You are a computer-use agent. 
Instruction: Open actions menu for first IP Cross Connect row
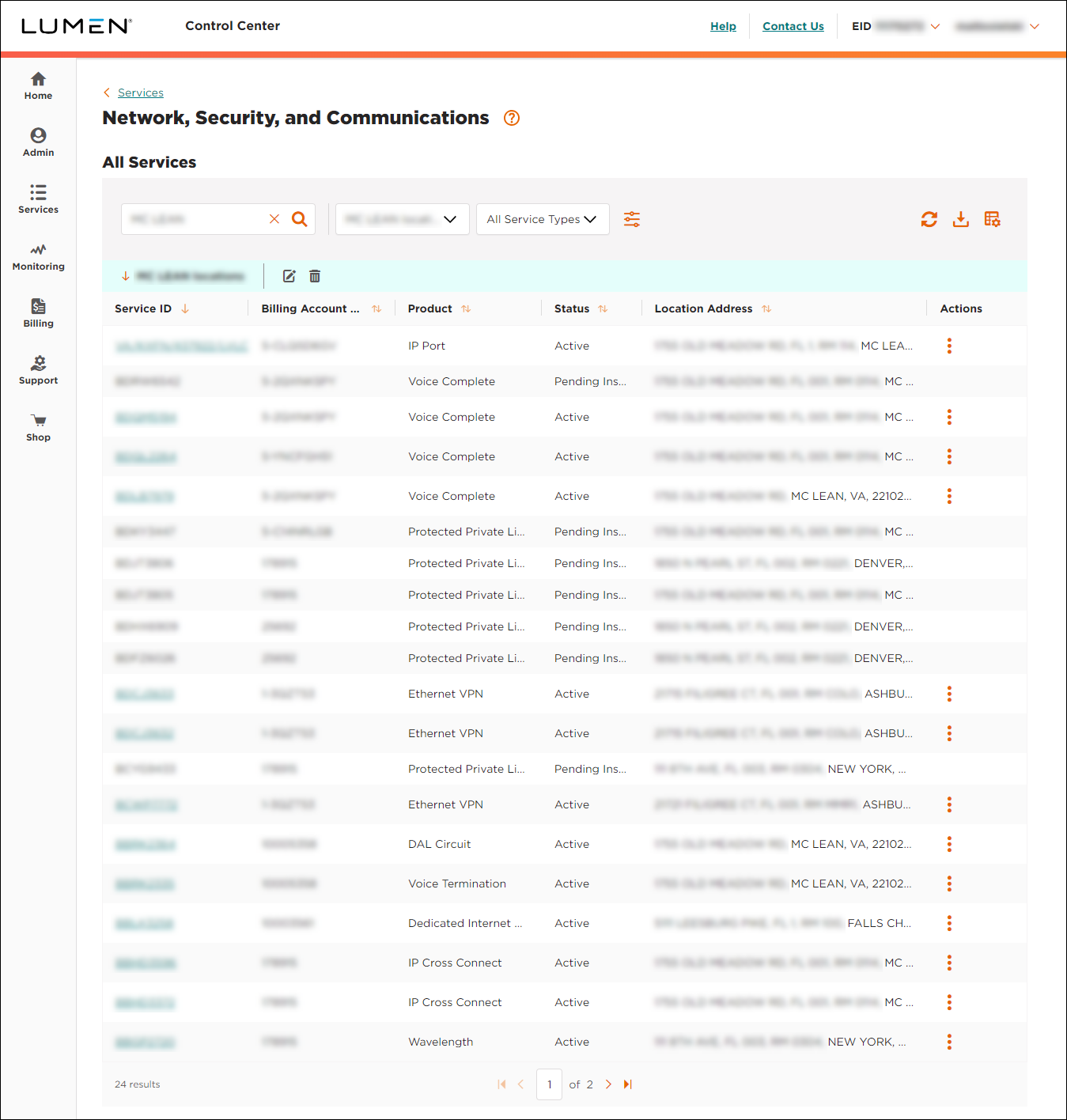(x=949, y=963)
